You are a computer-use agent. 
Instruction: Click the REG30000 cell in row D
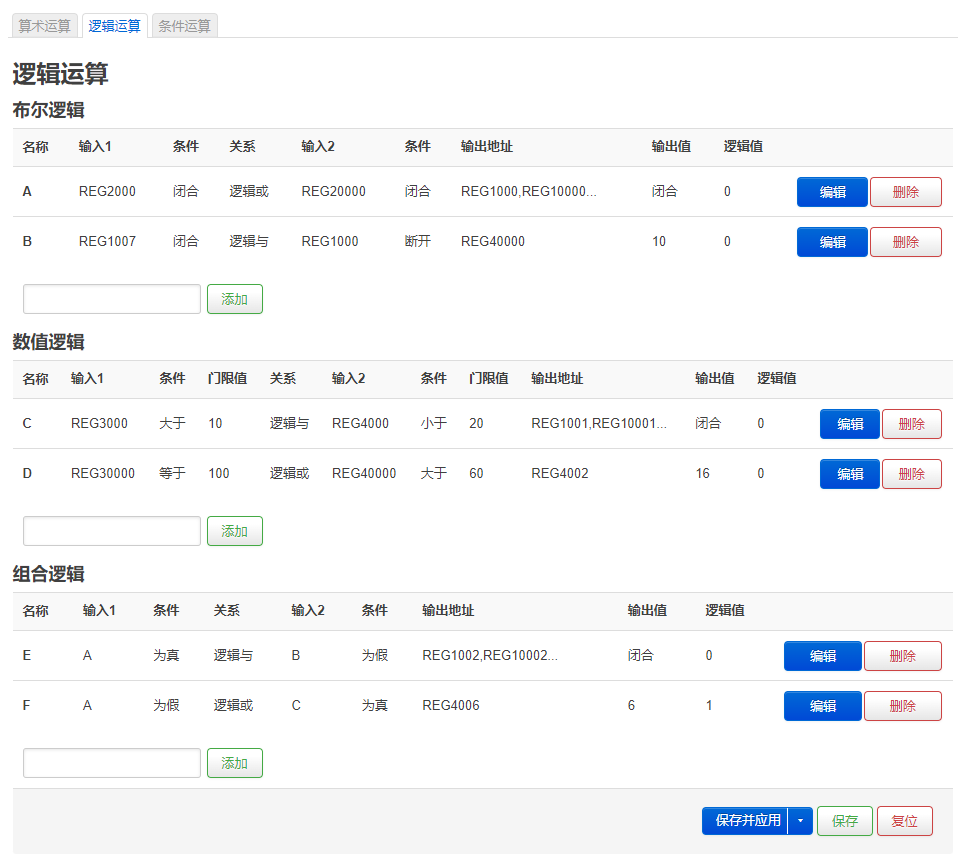103,474
